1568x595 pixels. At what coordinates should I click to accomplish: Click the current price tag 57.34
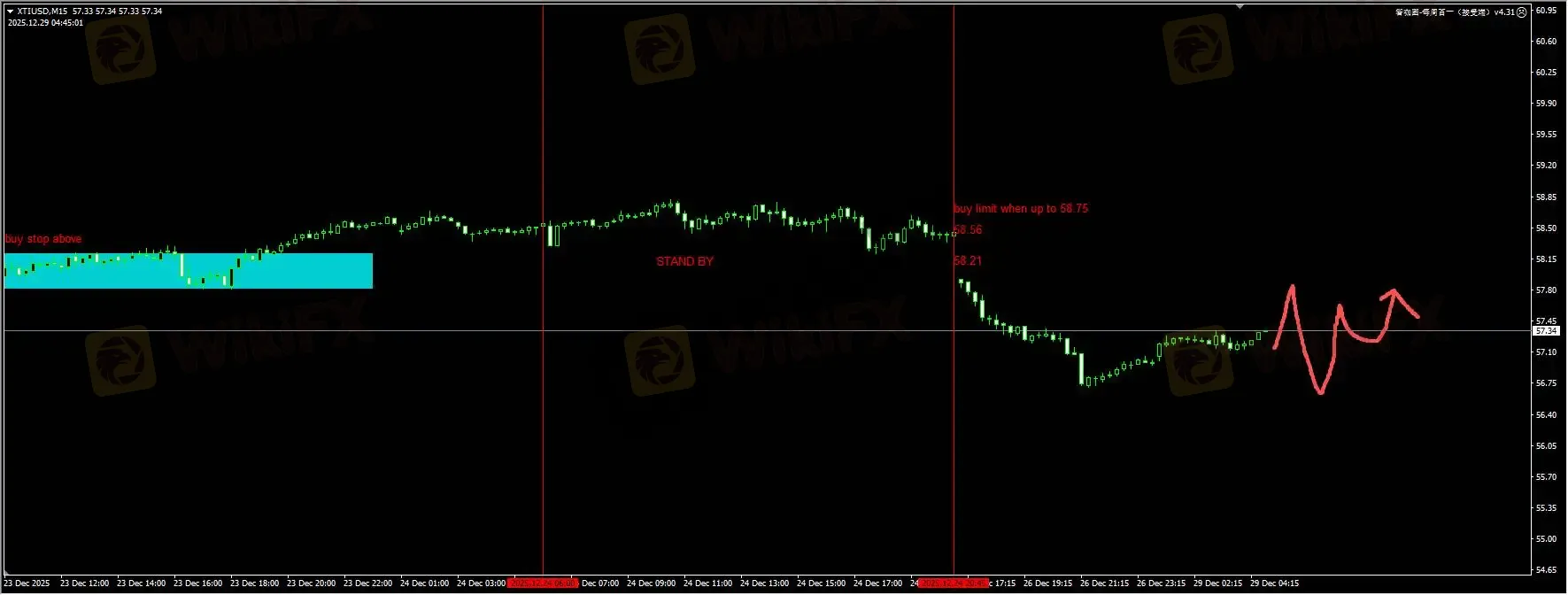pos(1546,331)
